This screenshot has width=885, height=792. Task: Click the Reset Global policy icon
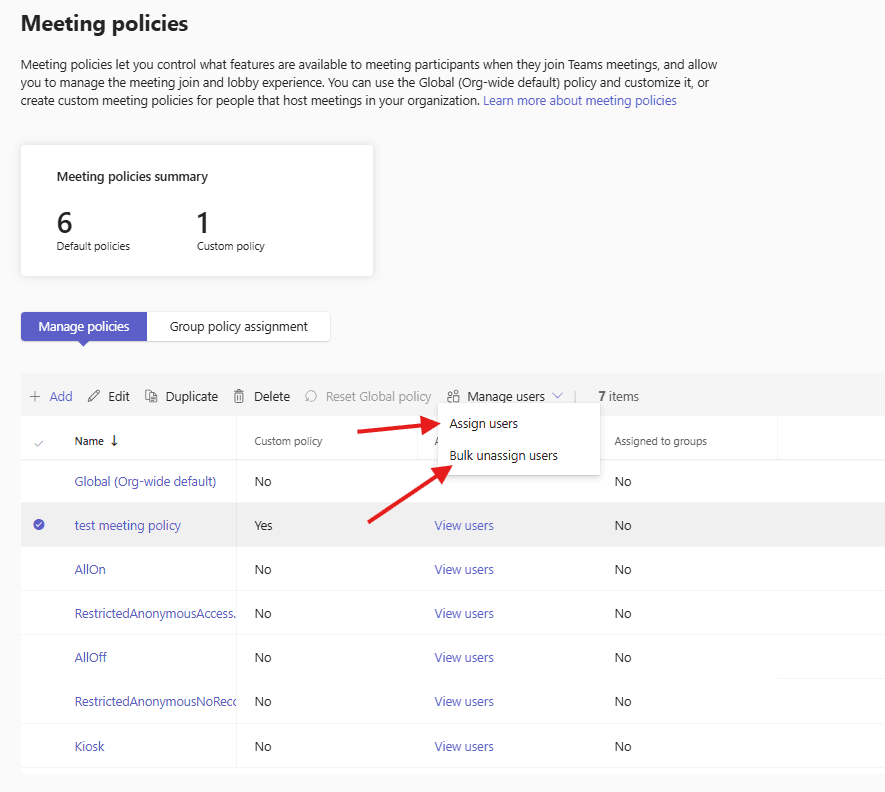pyautogui.click(x=311, y=396)
